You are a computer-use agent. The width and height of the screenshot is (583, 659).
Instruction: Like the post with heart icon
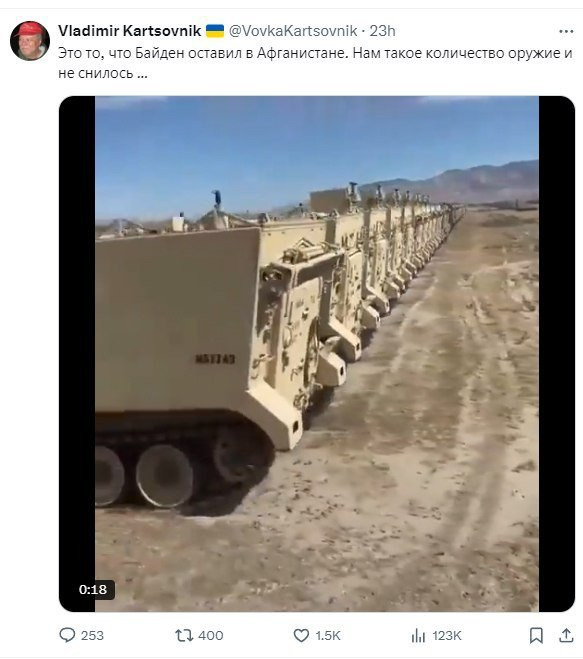[x=301, y=635]
